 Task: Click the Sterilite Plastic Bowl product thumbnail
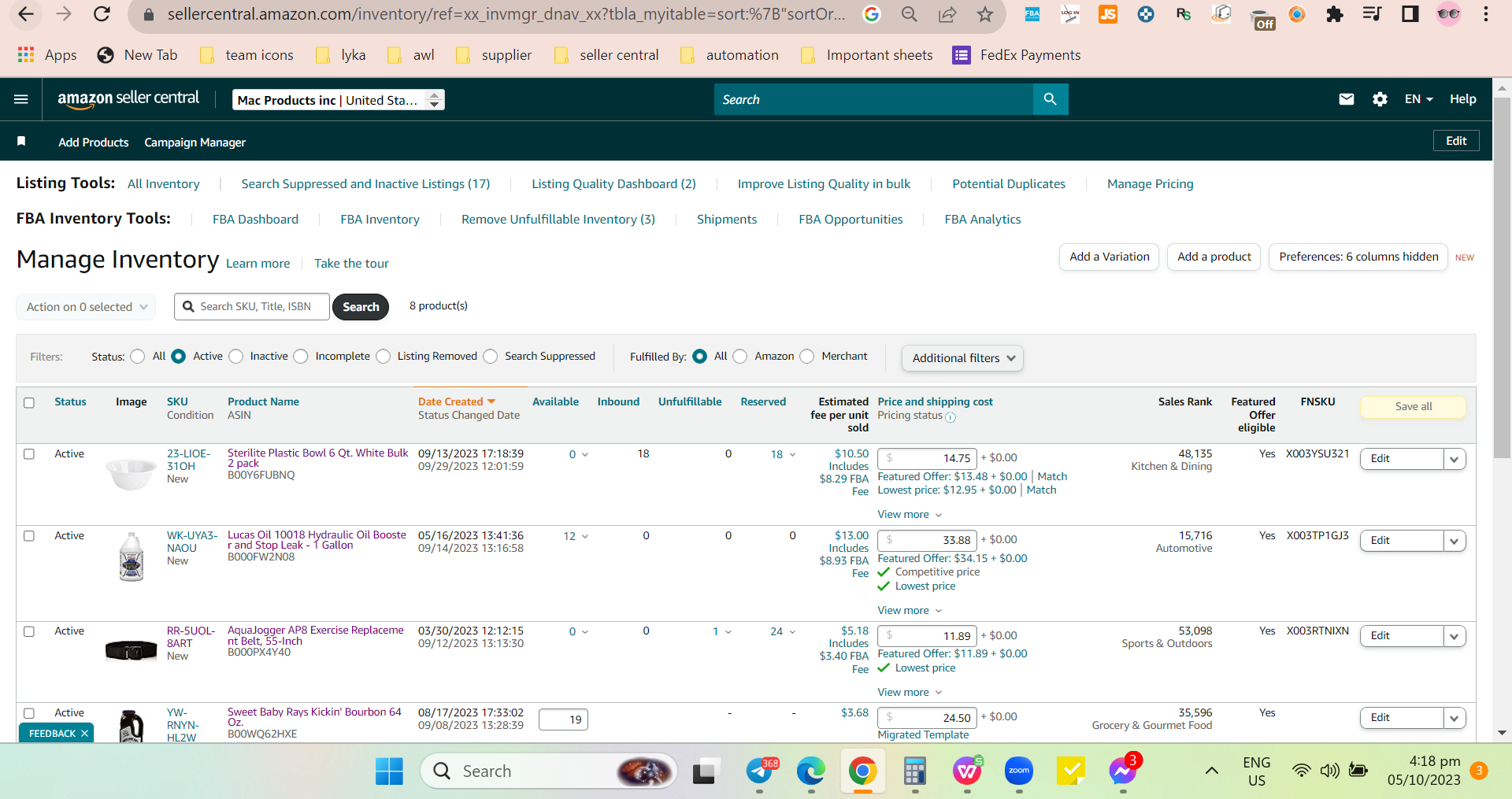point(131,474)
